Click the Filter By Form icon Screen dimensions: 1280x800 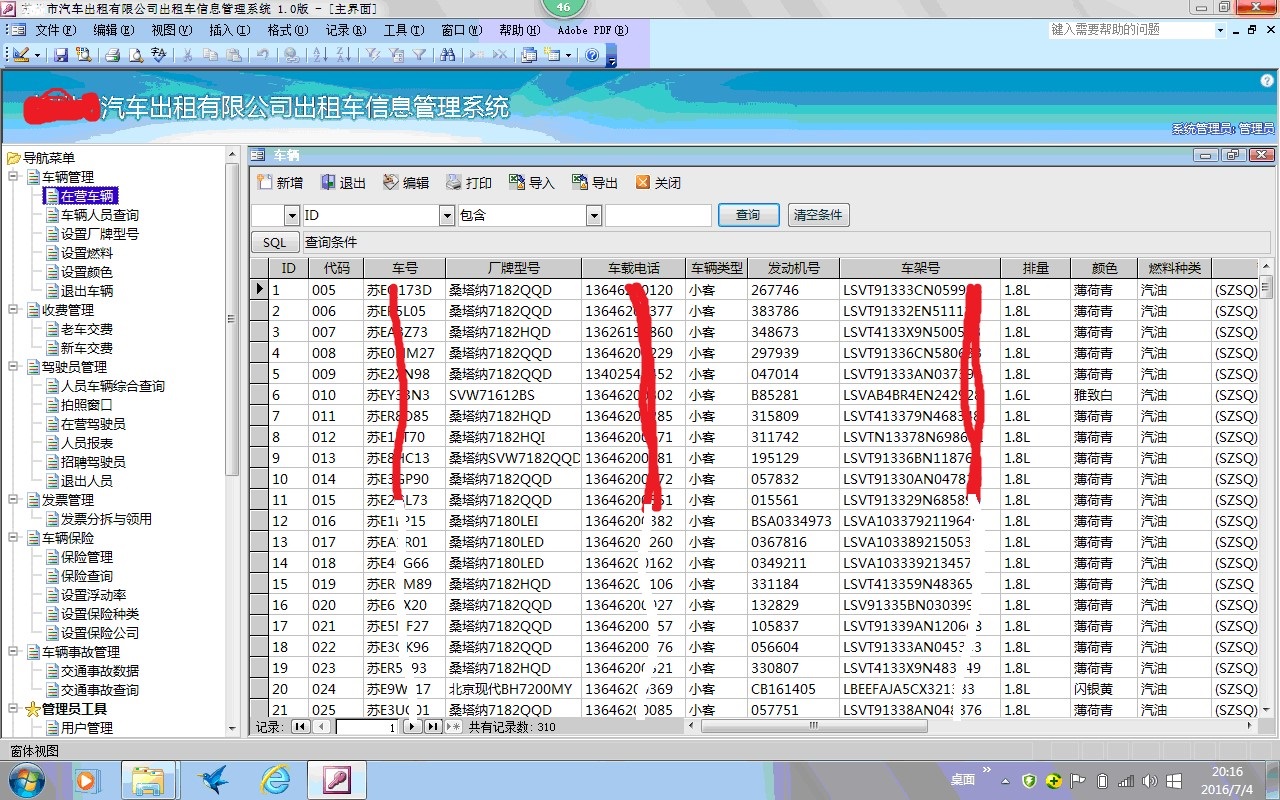395,55
